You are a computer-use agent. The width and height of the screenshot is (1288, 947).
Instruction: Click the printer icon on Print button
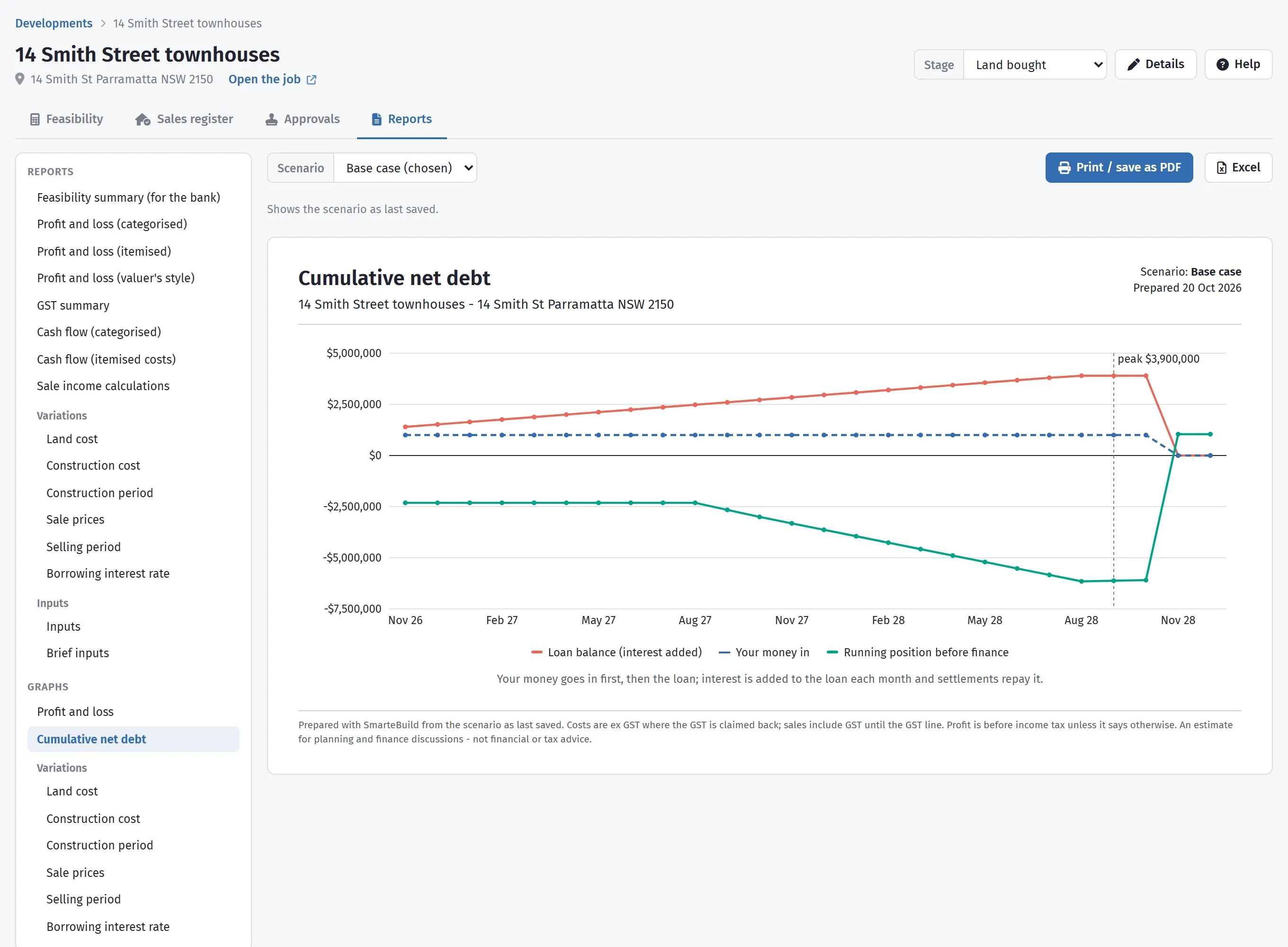point(1064,168)
